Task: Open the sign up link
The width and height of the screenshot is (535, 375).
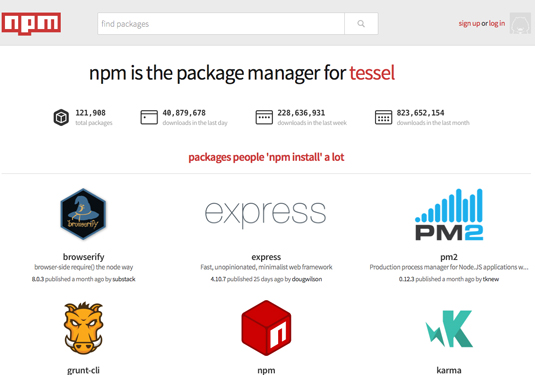Action: click(469, 24)
